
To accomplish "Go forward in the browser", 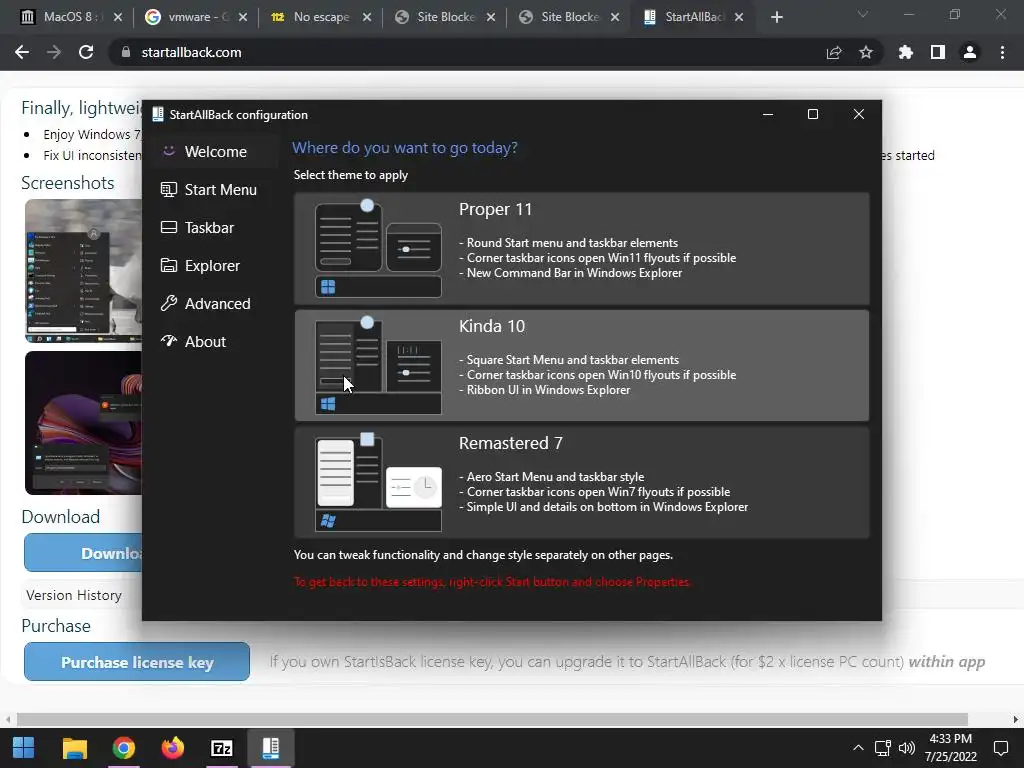I will pos(54,52).
